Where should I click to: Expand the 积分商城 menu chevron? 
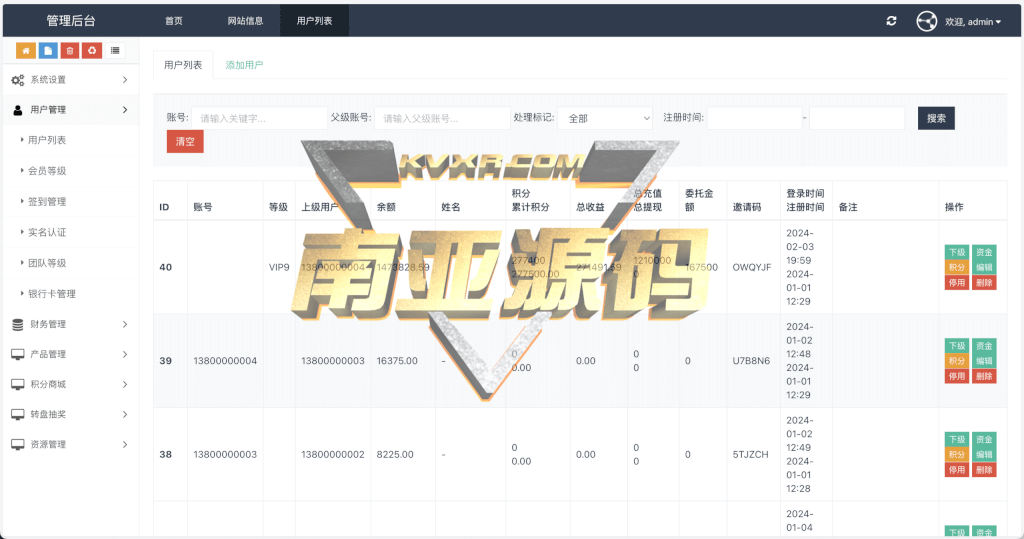point(125,384)
